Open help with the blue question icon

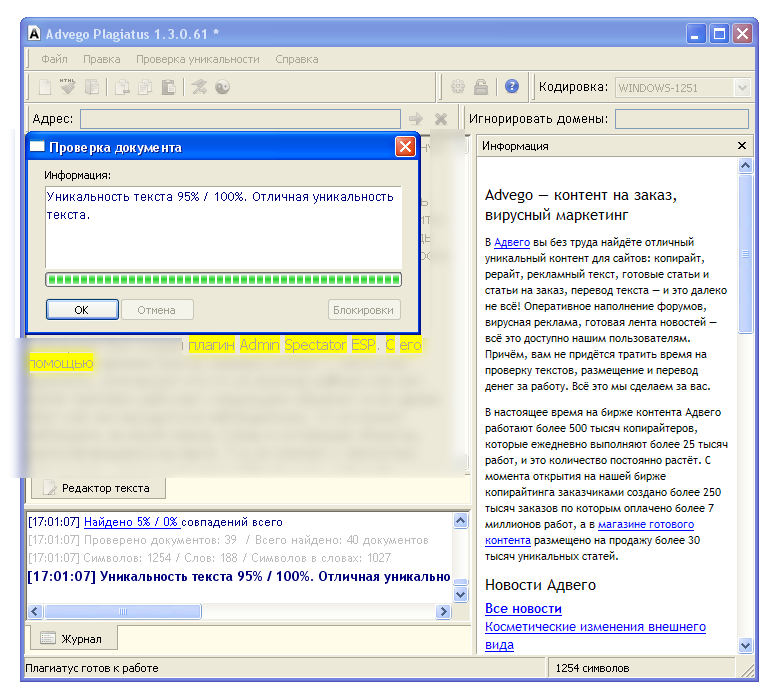point(512,86)
